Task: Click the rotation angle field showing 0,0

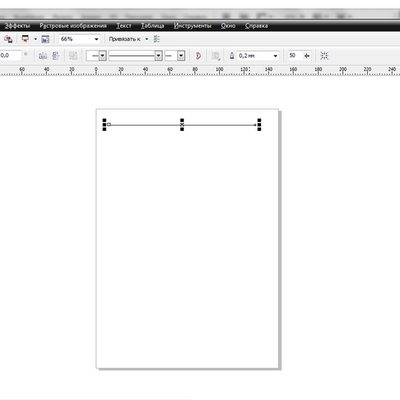Action: 10,56
